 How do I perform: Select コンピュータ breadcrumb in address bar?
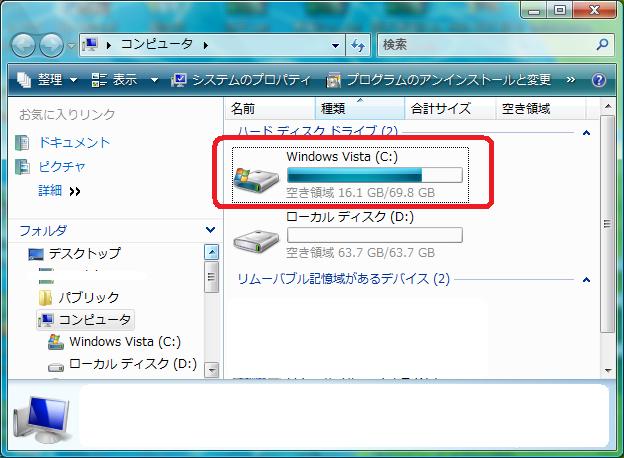coord(157,44)
